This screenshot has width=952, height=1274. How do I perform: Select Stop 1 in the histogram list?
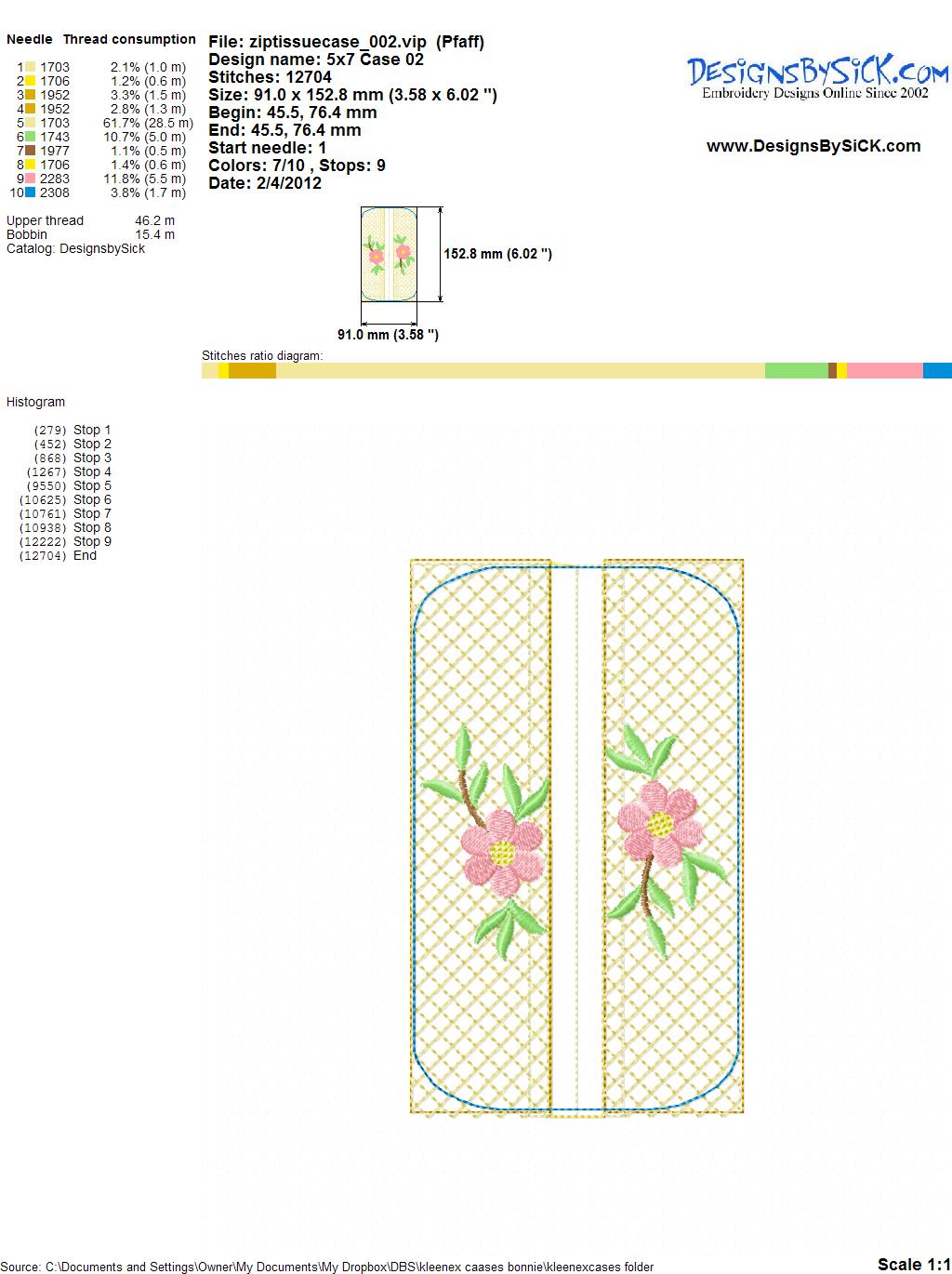(x=91, y=431)
